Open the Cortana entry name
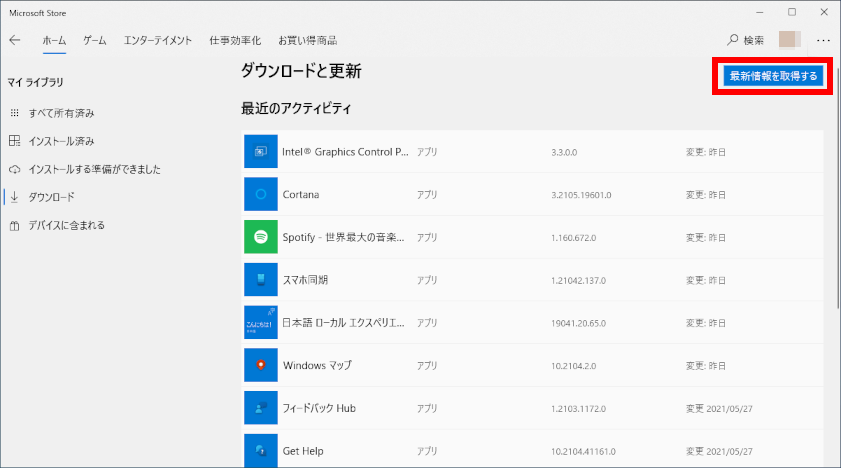 tap(301, 195)
